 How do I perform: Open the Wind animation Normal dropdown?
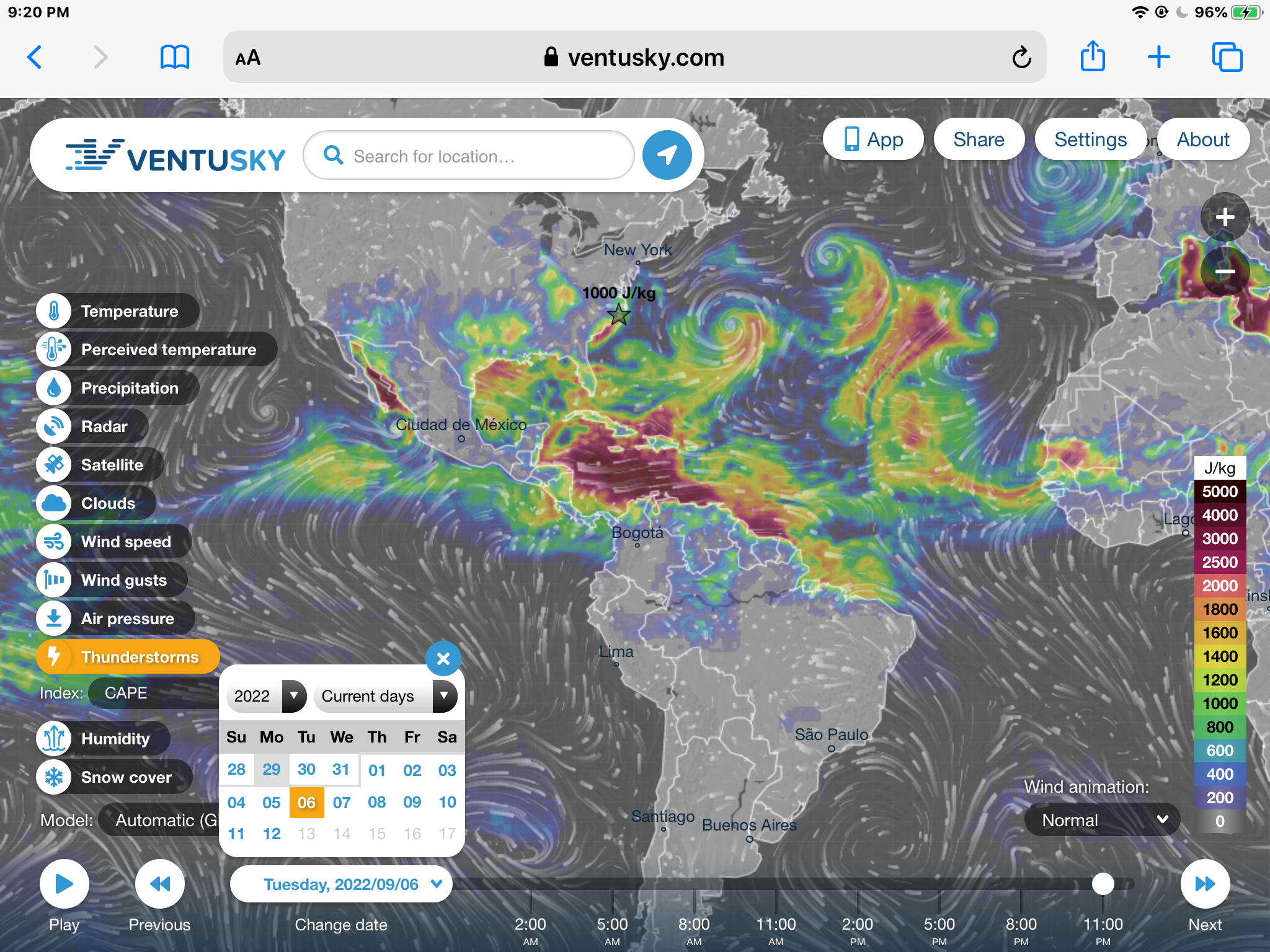pyautogui.click(x=1102, y=820)
